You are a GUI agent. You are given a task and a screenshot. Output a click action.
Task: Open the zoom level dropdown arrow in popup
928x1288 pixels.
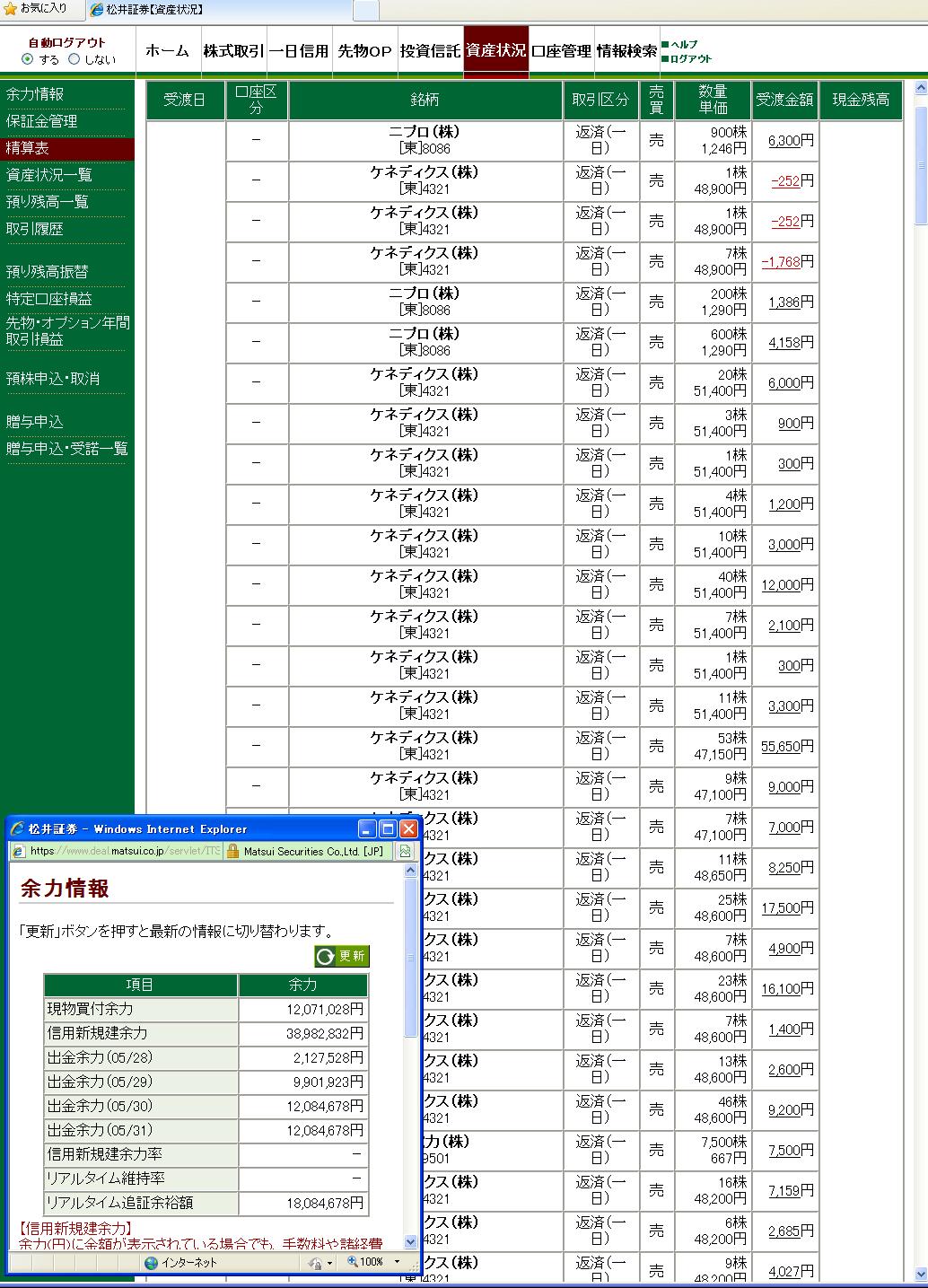(x=398, y=1262)
